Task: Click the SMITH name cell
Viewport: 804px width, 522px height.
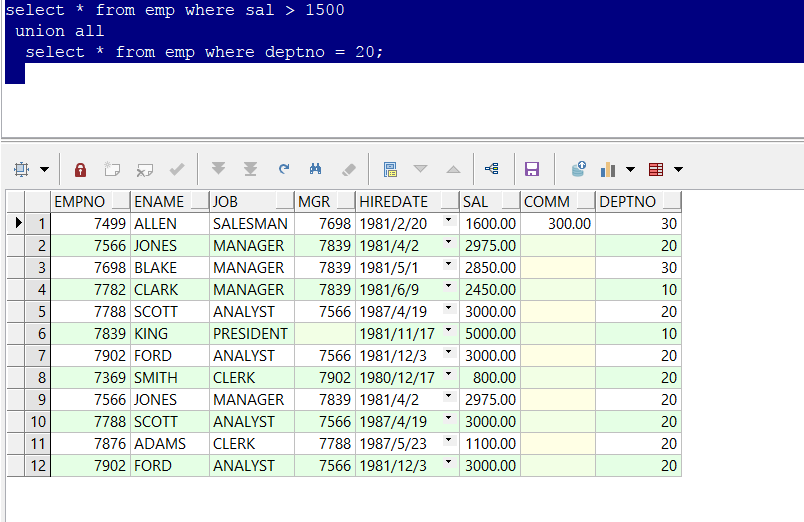Action: 170,378
